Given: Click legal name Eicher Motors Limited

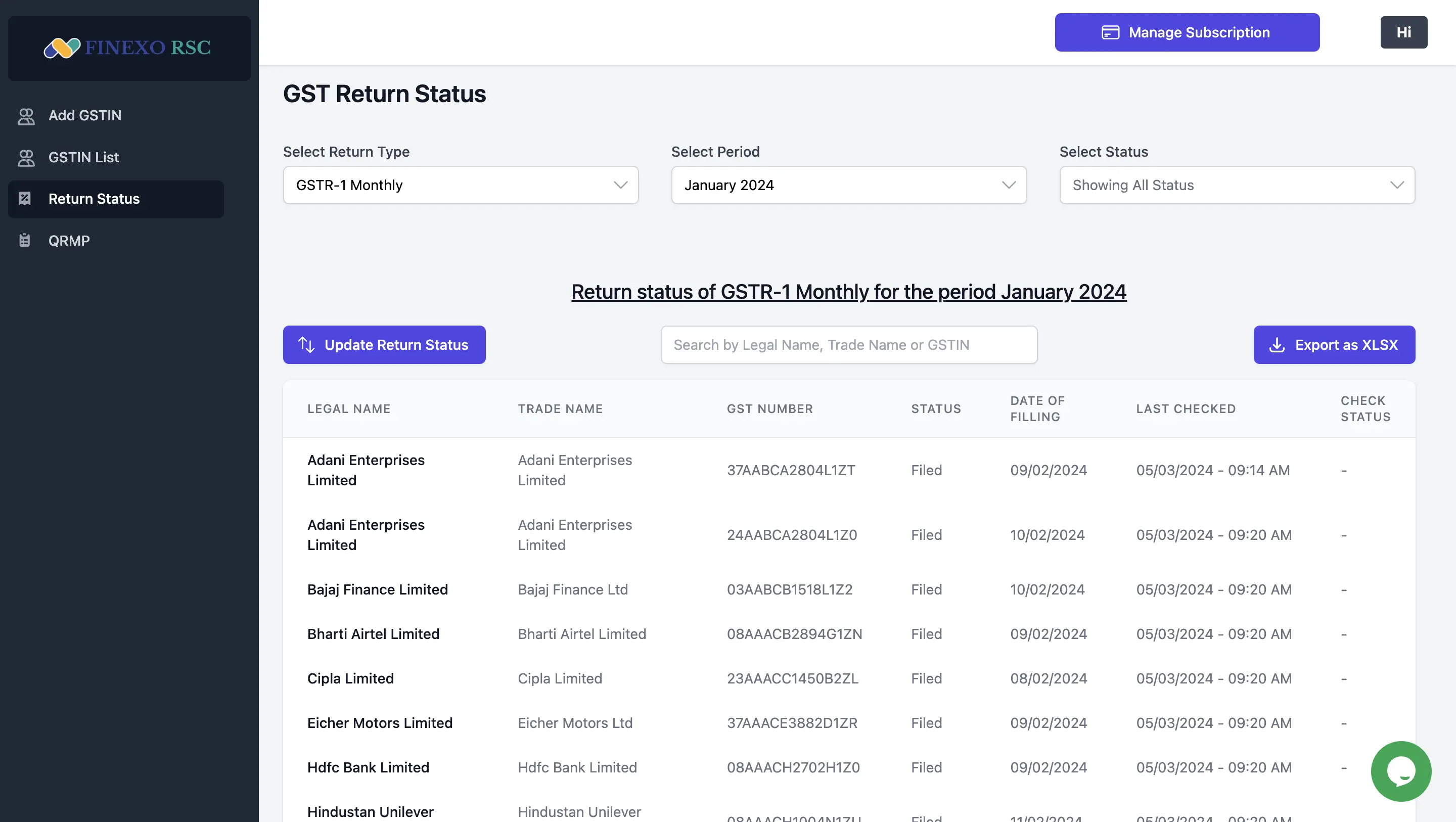Looking at the screenshot, I should click(x=380, y=723).
